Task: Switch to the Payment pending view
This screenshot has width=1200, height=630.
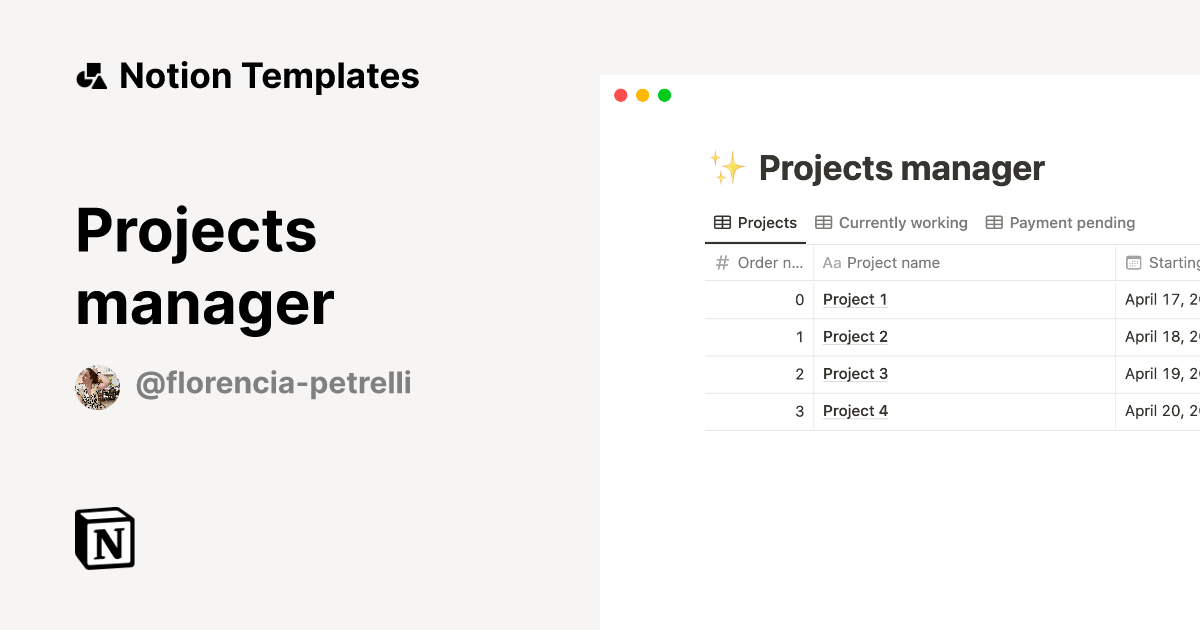Action: tap(1072, 222)
